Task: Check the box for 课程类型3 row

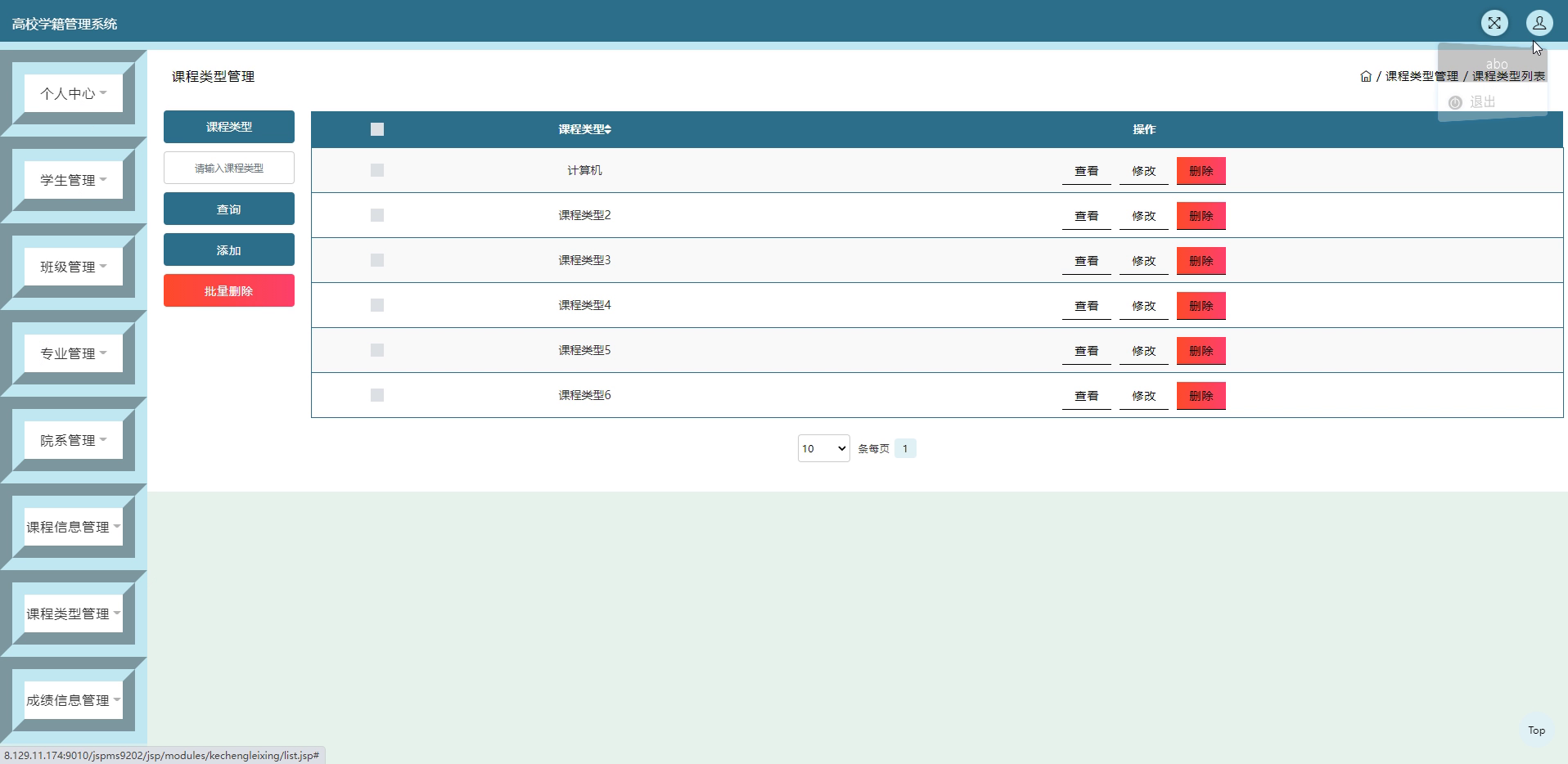Action: click(x=377, y=260)
